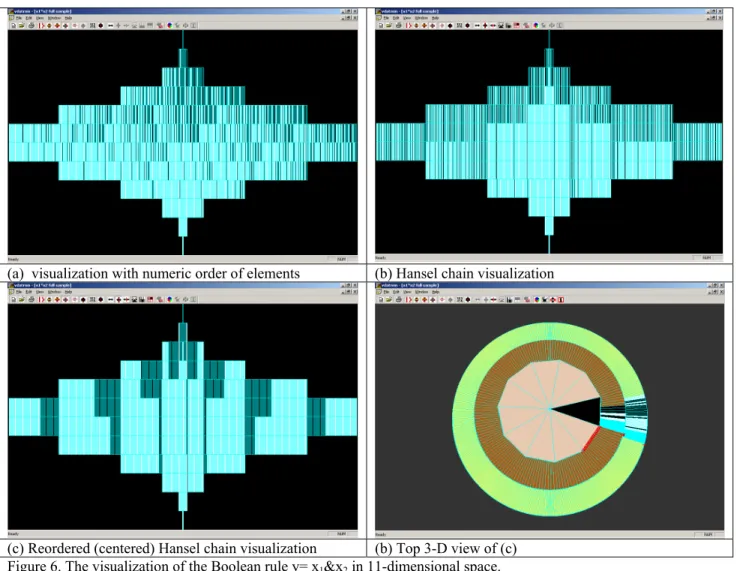Click the red segment on the 3-D disk

(x=592, y=439)
